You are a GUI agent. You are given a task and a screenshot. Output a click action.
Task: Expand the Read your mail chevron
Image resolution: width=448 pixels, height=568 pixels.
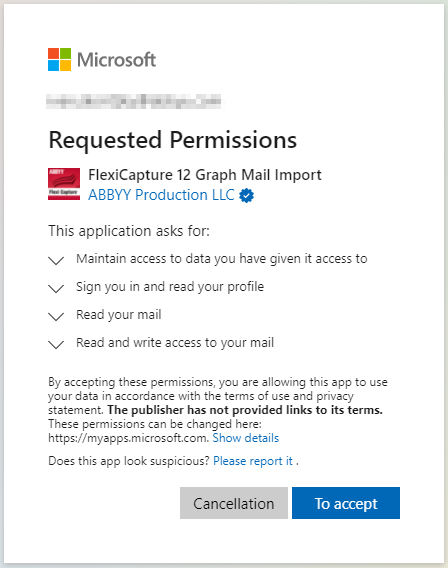coord(56,316)
